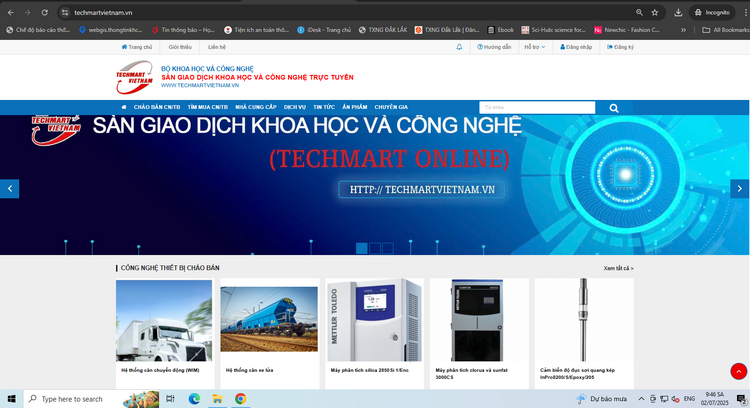Open the TIN TỨC menu
Image resolution: width=750 pixels, height=408 pixels.
click(324, 107)
